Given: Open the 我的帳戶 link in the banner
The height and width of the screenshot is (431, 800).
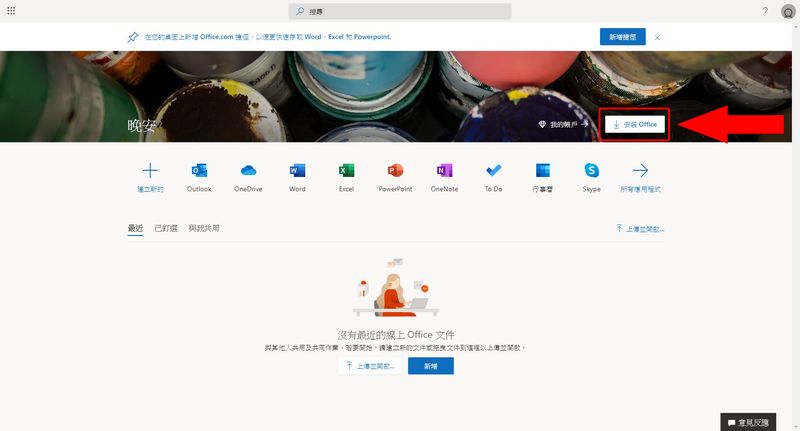Looking at the screenshot, I should (563, 124).
